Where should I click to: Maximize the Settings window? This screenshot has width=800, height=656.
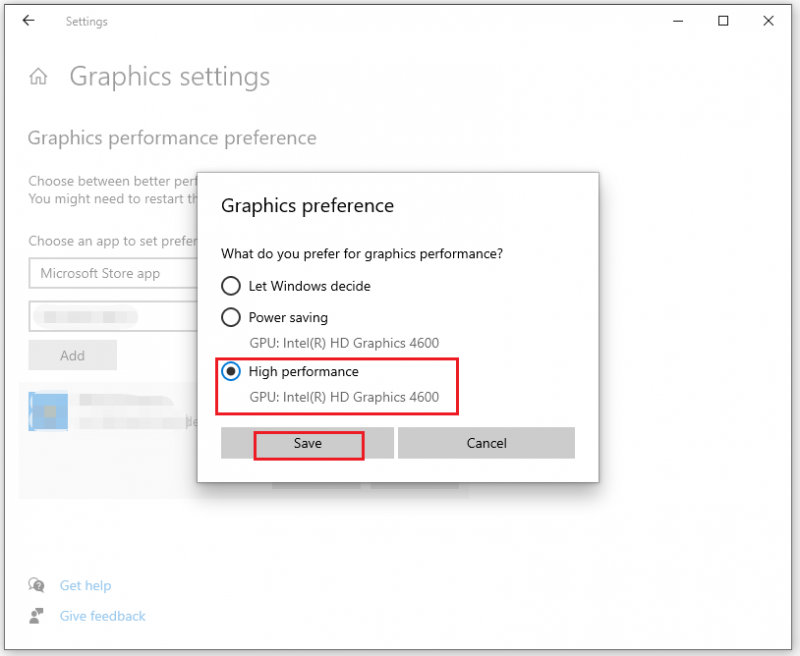click(x=723, y=21)
